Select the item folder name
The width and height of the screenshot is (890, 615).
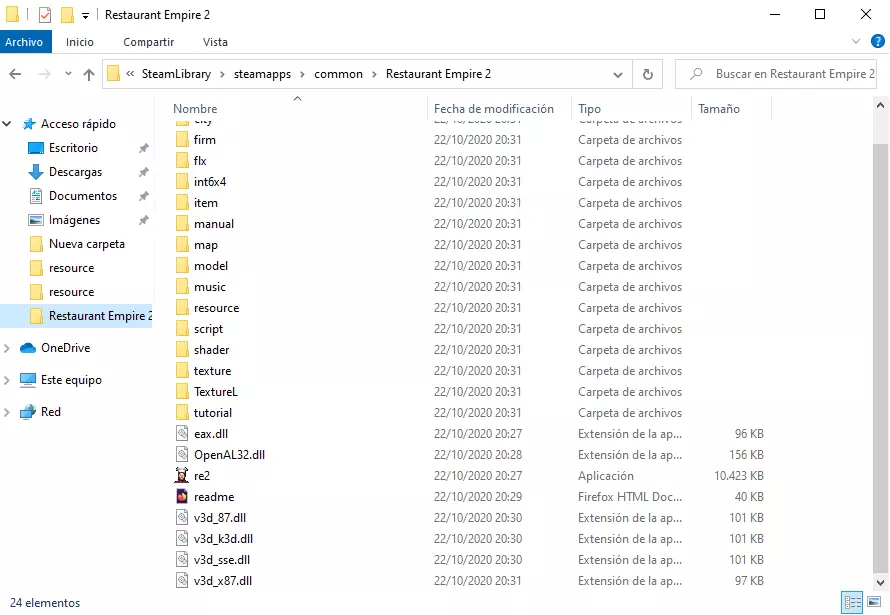[205, 203]
